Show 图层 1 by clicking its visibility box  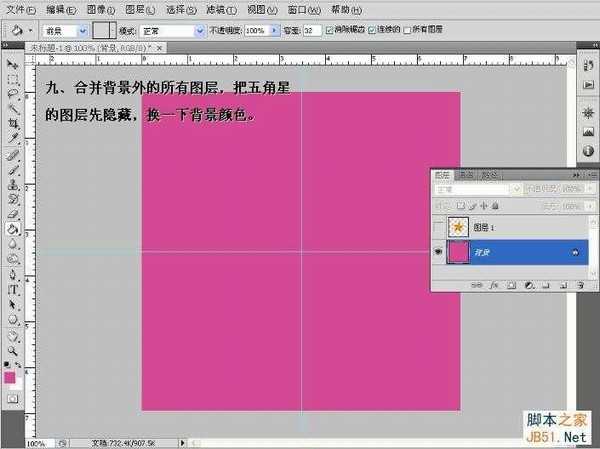(439, 228)
